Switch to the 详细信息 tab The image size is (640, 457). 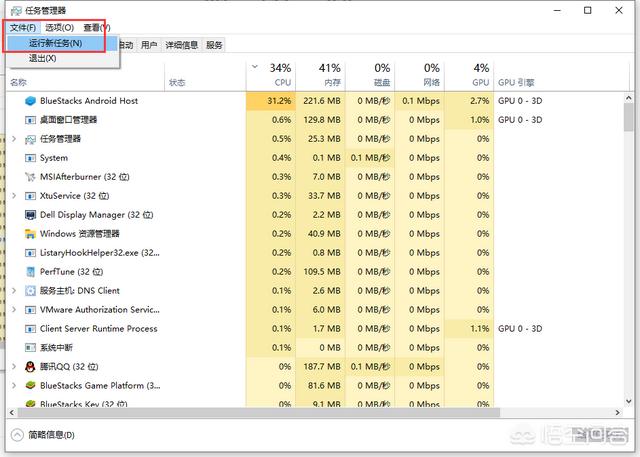(182, 45)
